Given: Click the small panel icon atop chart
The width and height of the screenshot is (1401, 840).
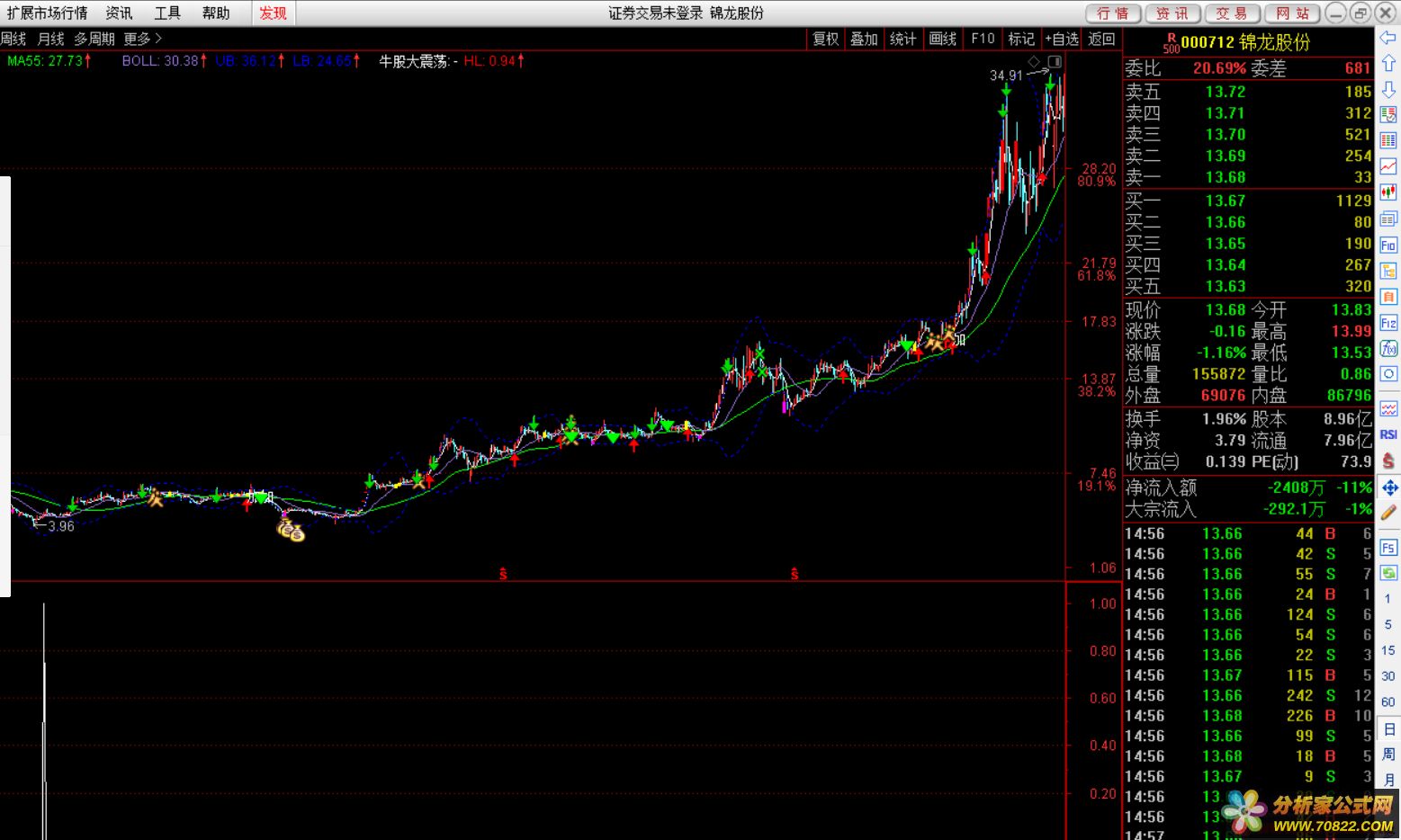Looking at the screenshot, I should point(1055,61).
